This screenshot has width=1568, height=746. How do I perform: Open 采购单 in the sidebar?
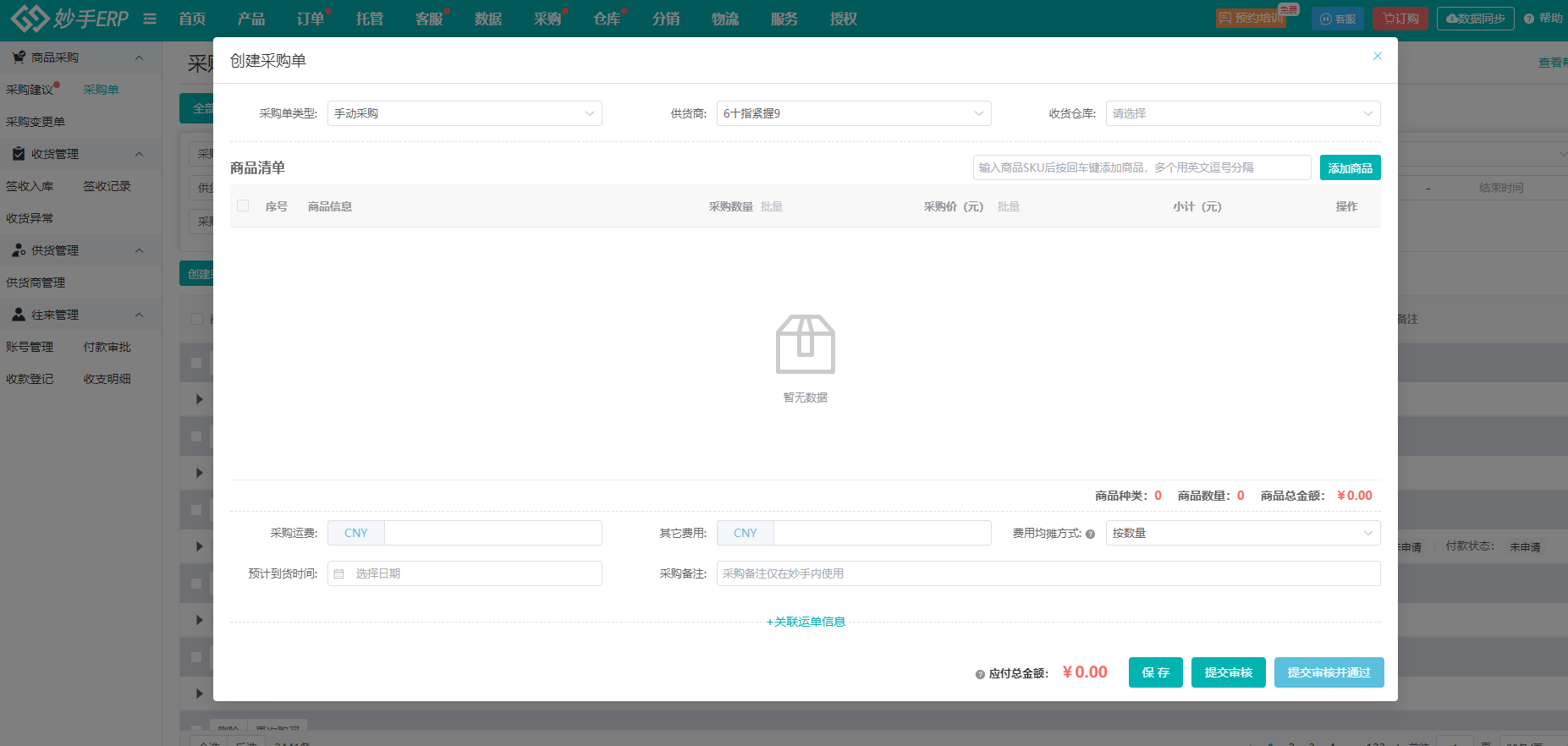pos(102,90)
